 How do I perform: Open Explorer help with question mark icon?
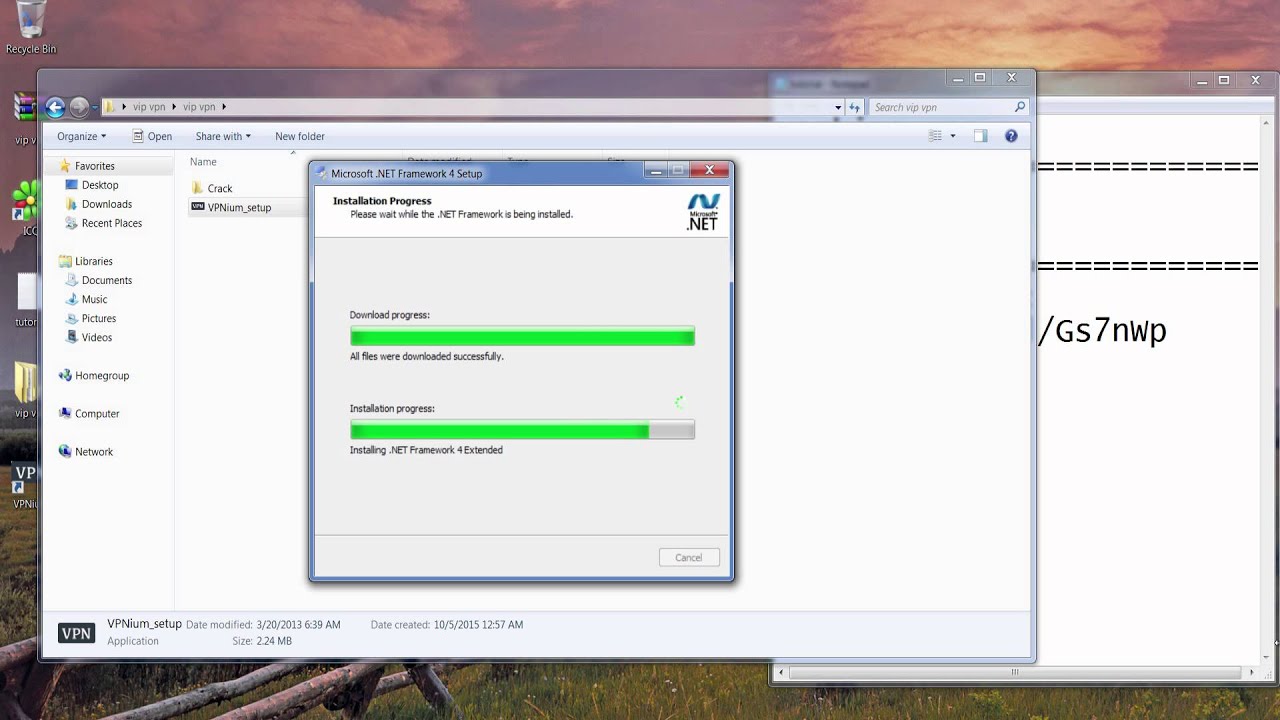tap(1011, 136)
